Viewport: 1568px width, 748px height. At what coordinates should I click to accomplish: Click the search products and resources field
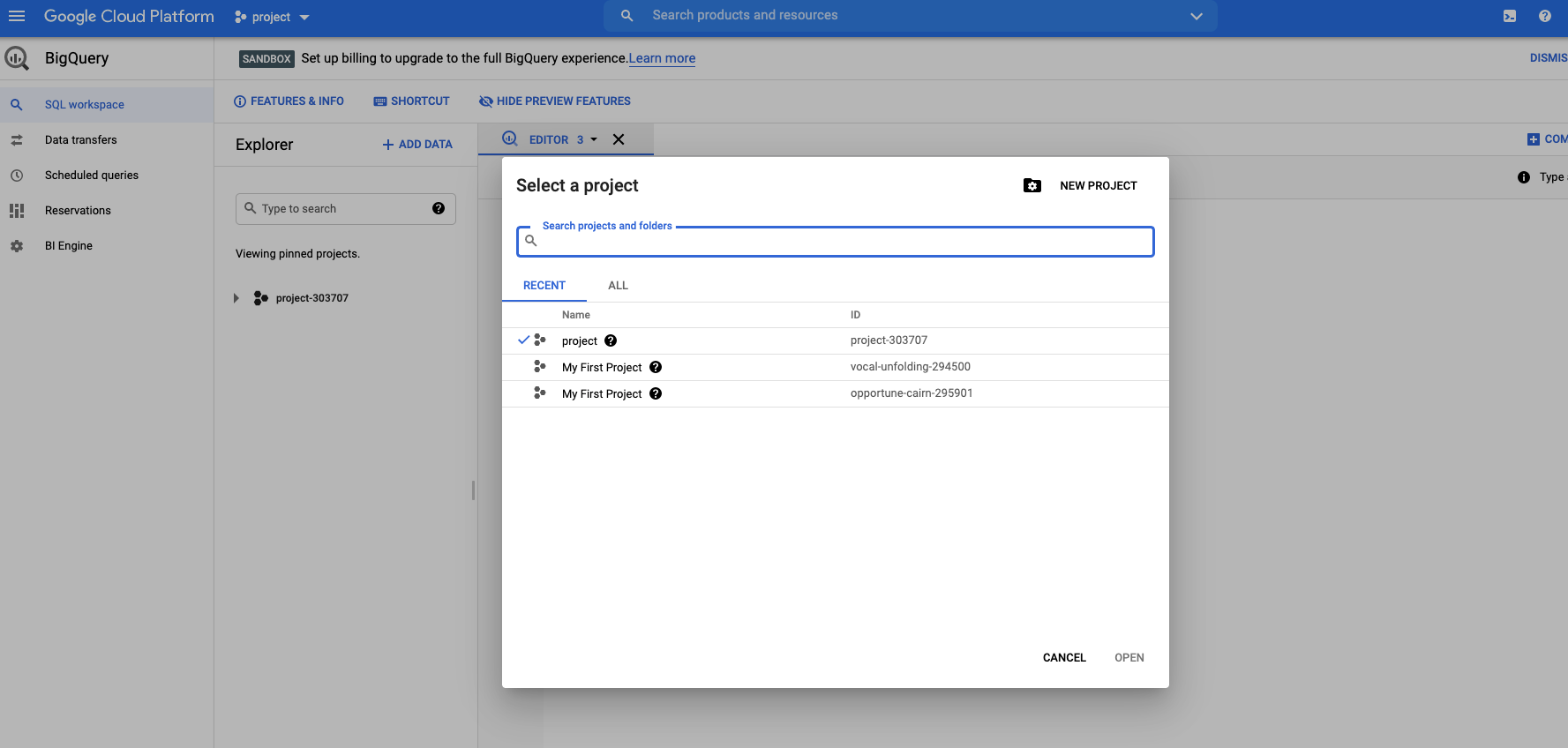coord(909,15)
